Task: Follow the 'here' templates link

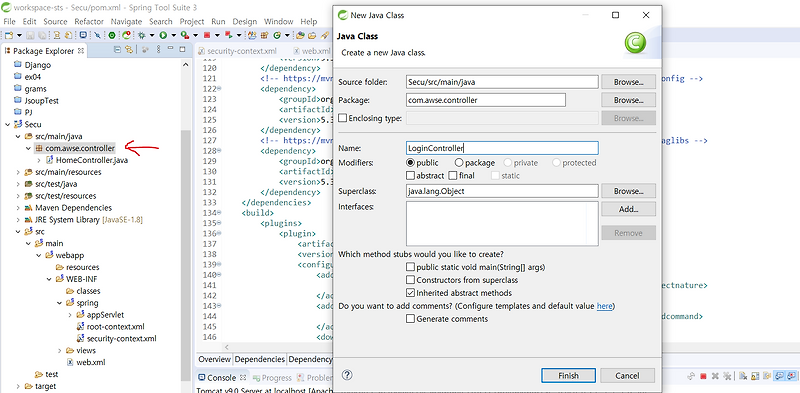Action: [x=604, y=306]
